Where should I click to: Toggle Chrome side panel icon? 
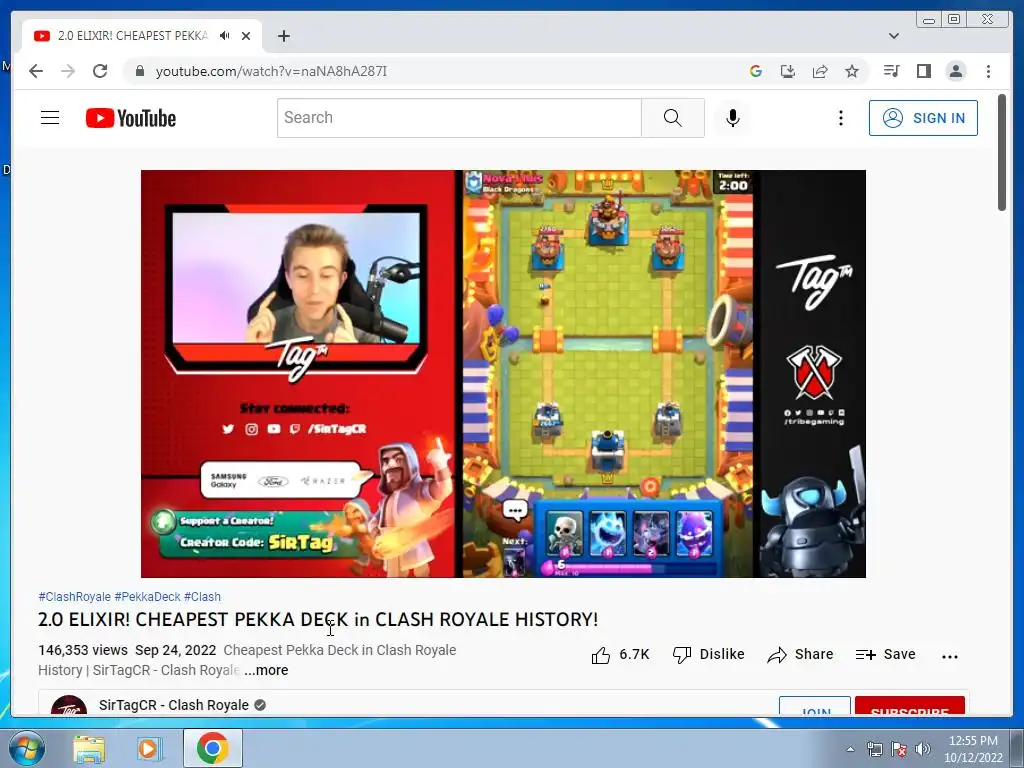point(923,71)
